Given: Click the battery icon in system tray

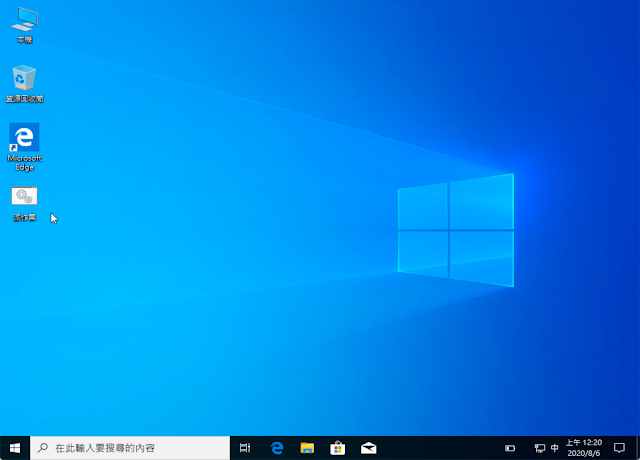Looking at the screenshot, I should [x=510, y=448].
